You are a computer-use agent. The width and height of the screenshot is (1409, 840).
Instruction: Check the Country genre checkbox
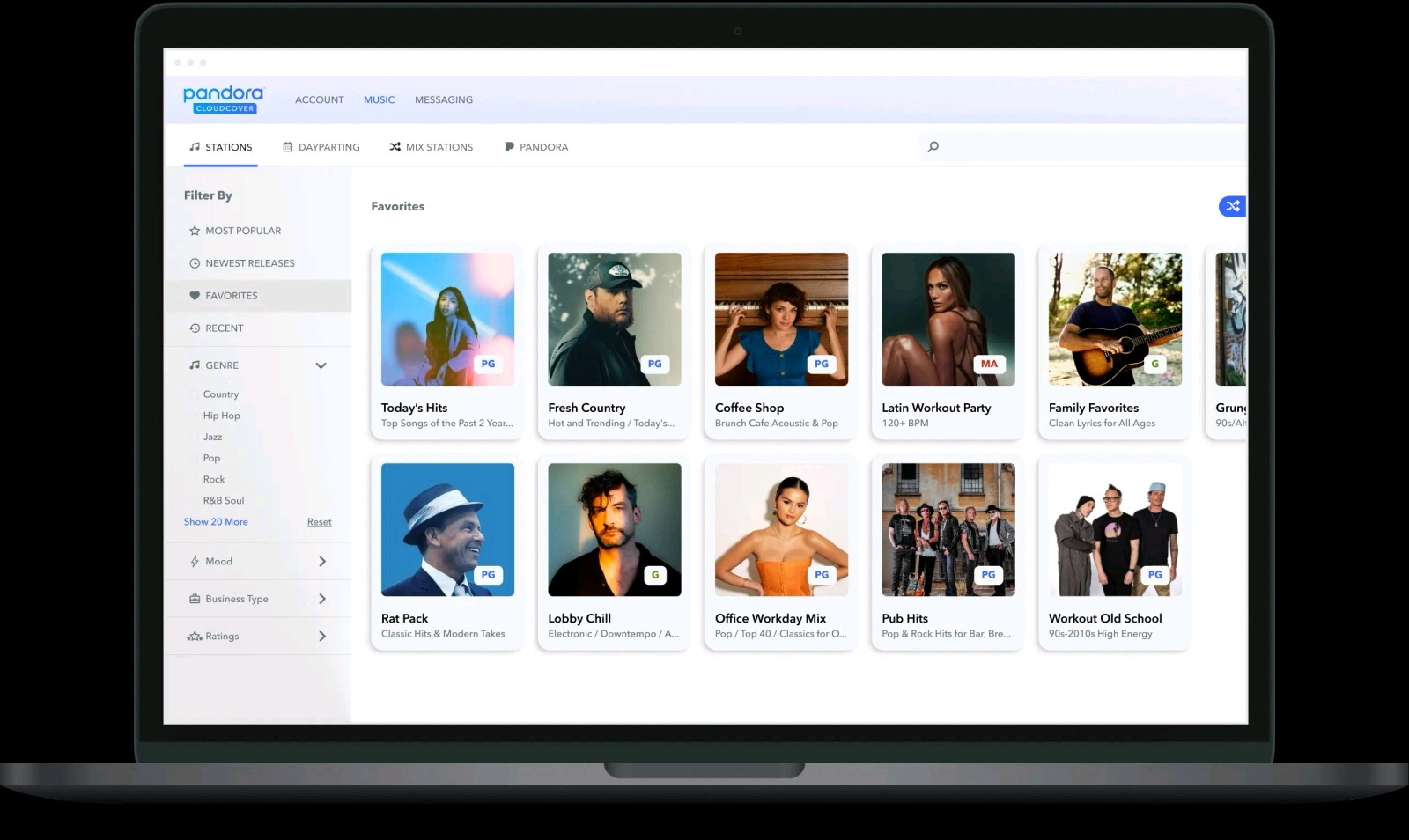click(194, 394)
